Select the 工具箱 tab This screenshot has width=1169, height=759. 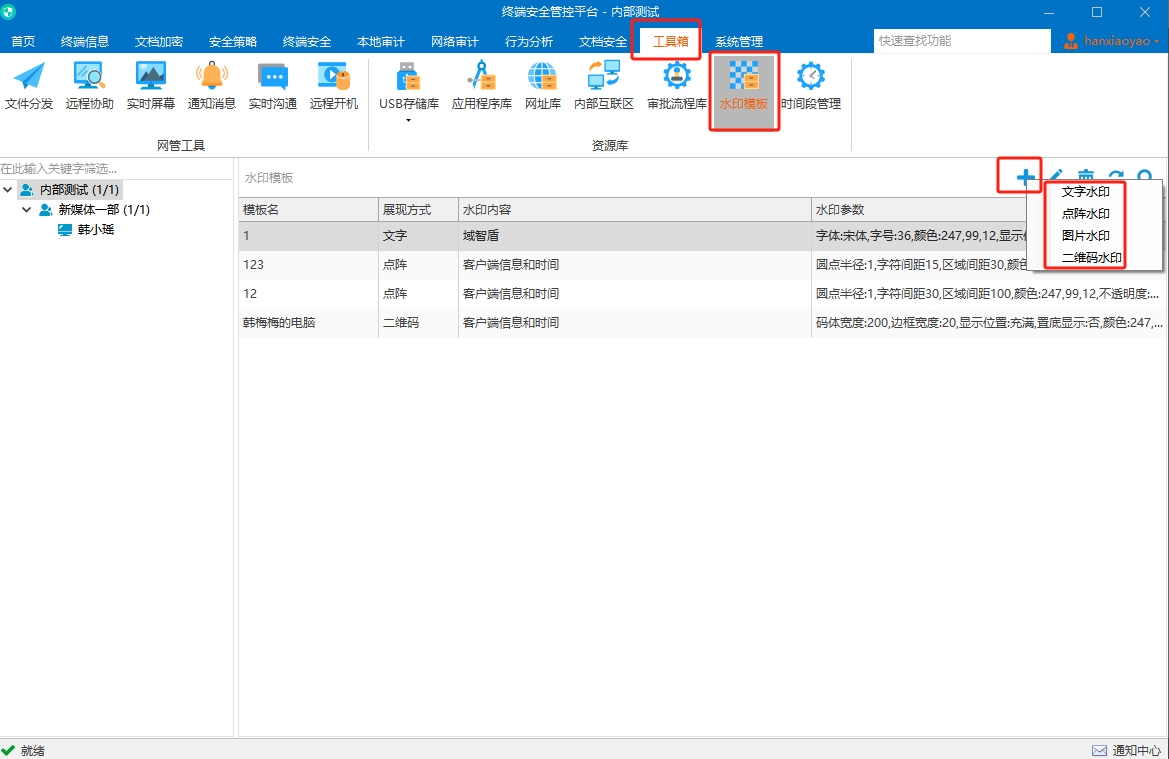click(670, 41)
